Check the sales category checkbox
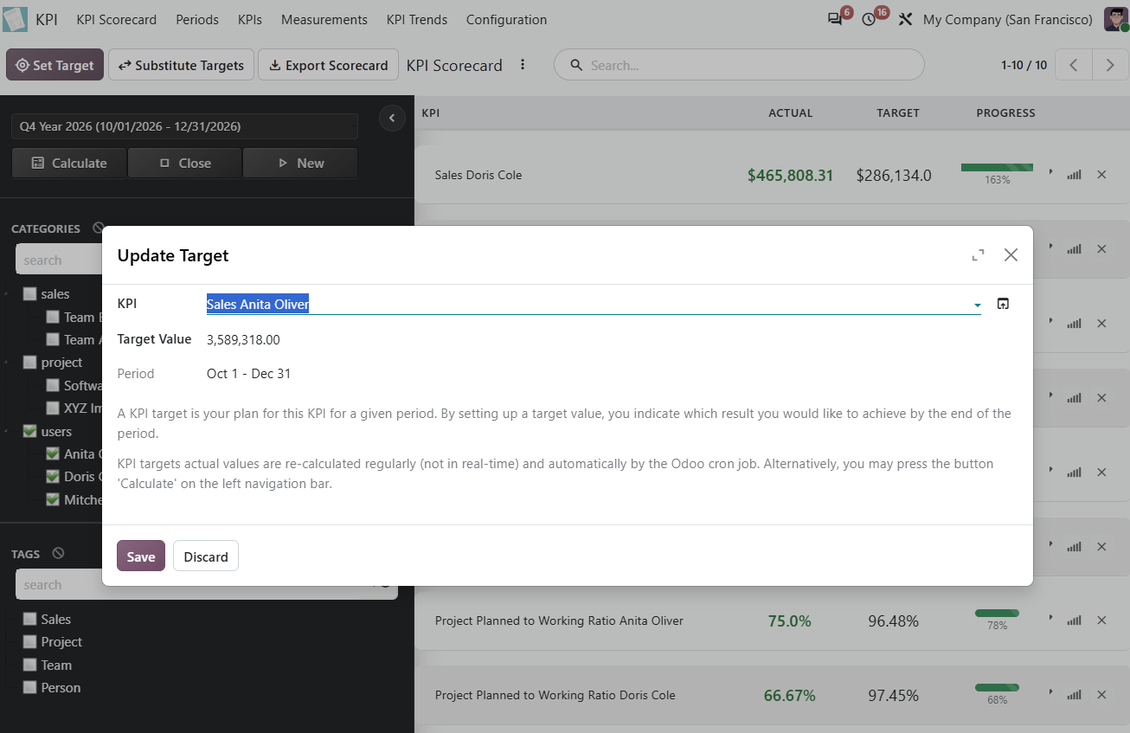Image resolution: width=1130 pixels, height=733 pixels. click(30, 293)
